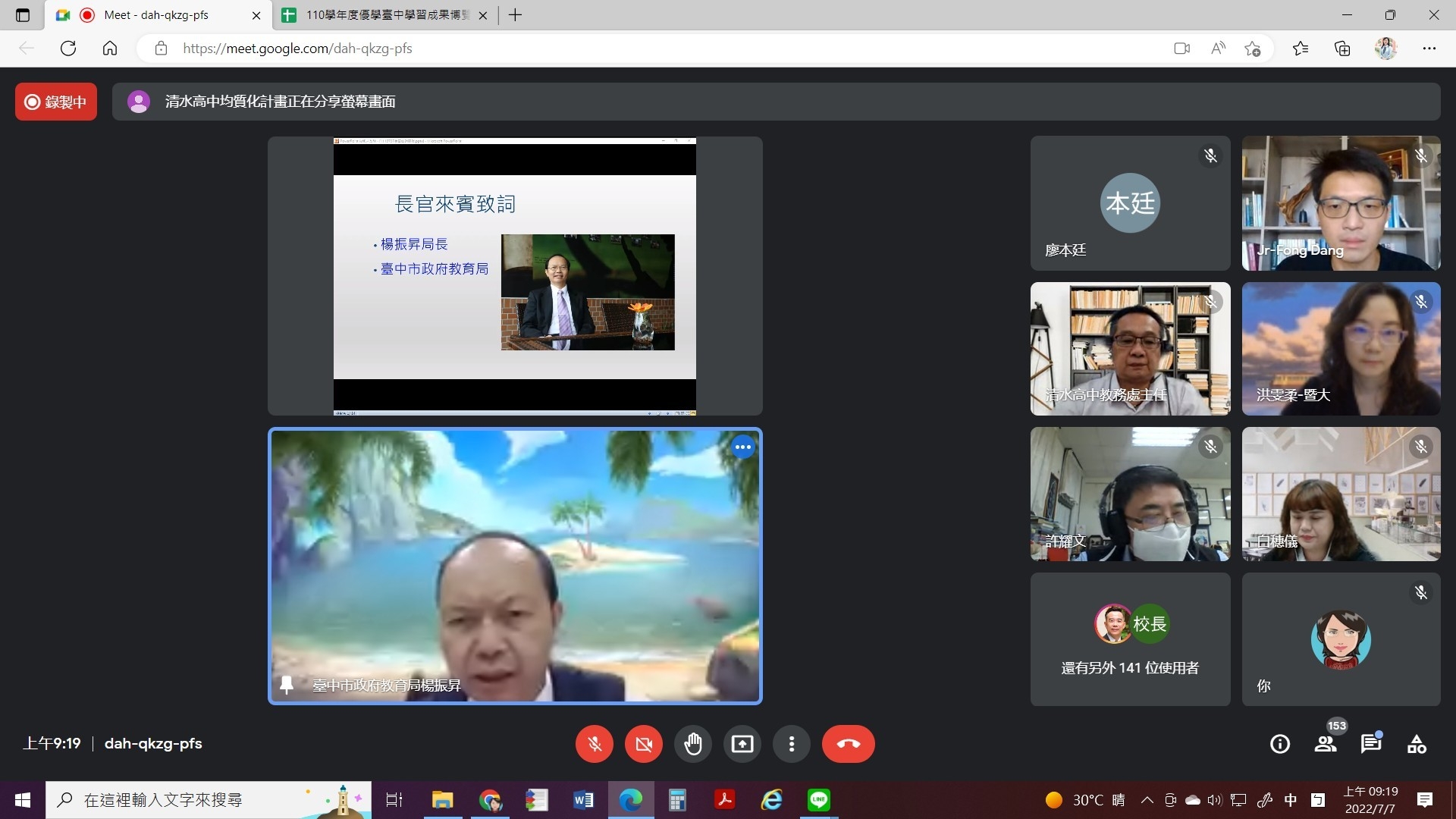Image resolution: width=1456 pixels, height=819 pixels.
Task: Refresh the browser page
Action: pyautogui.click(x=68, y=49)
